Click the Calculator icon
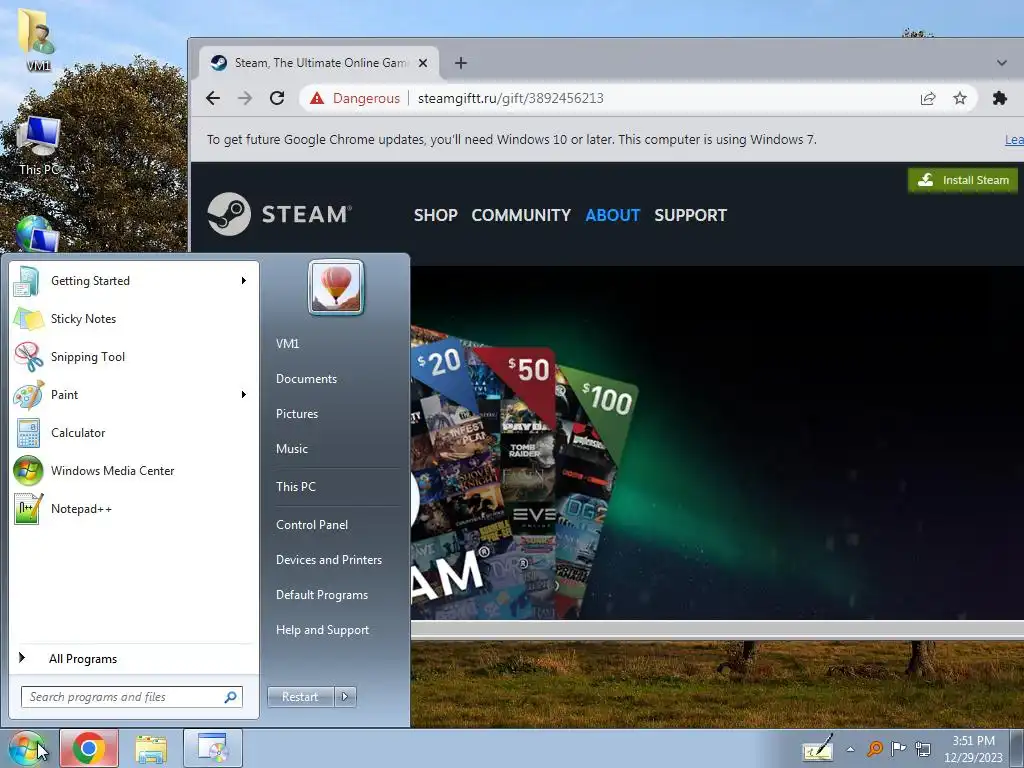This screenshot has height=768, width=1024. tap(28, 433)
